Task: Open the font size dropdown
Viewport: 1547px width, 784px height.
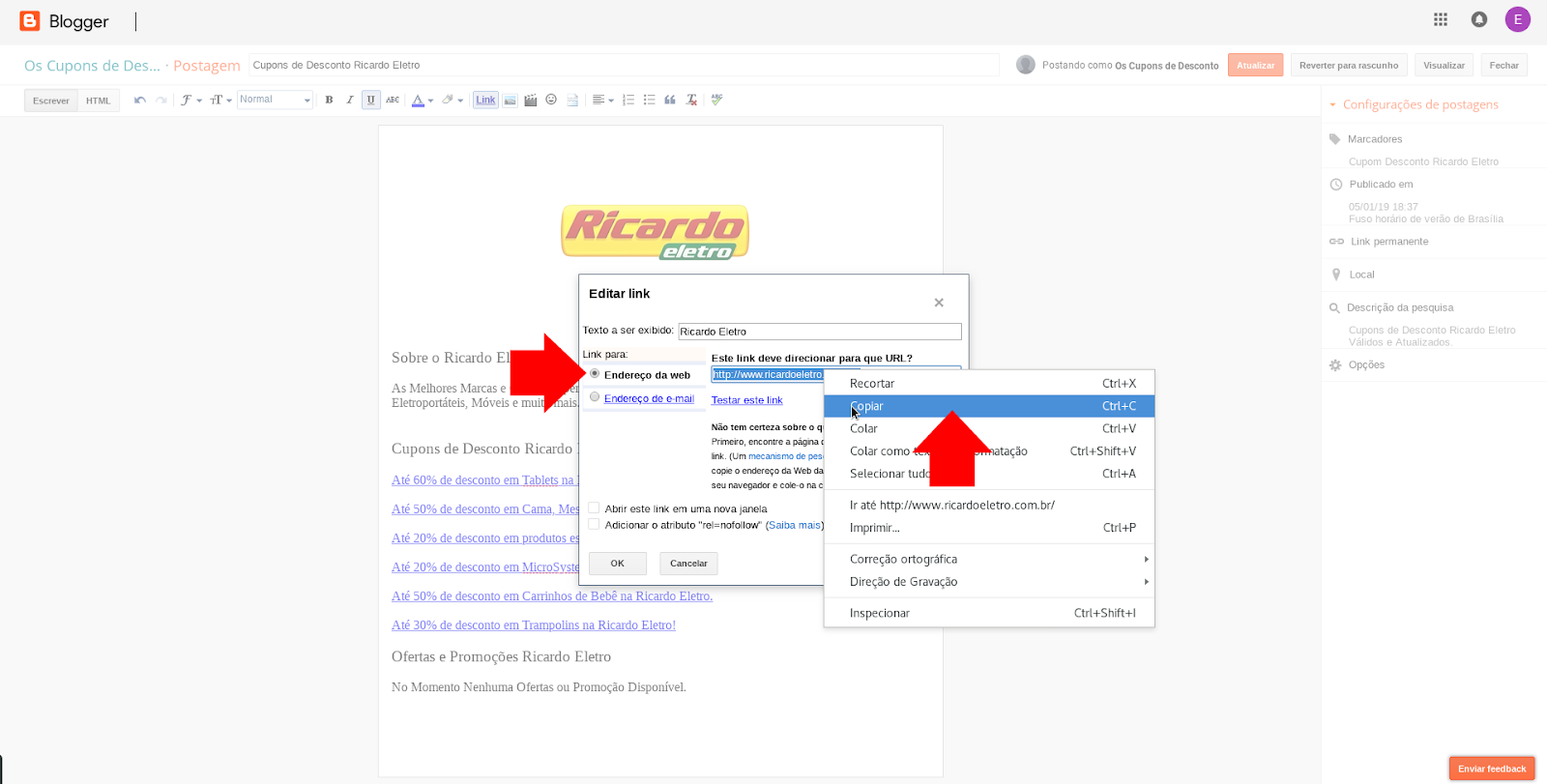Action: 220,100
